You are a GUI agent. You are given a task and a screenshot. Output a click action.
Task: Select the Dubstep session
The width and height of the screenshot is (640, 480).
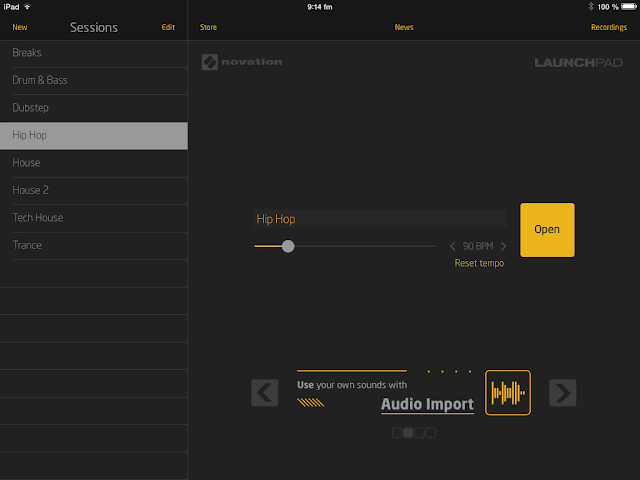94,108
